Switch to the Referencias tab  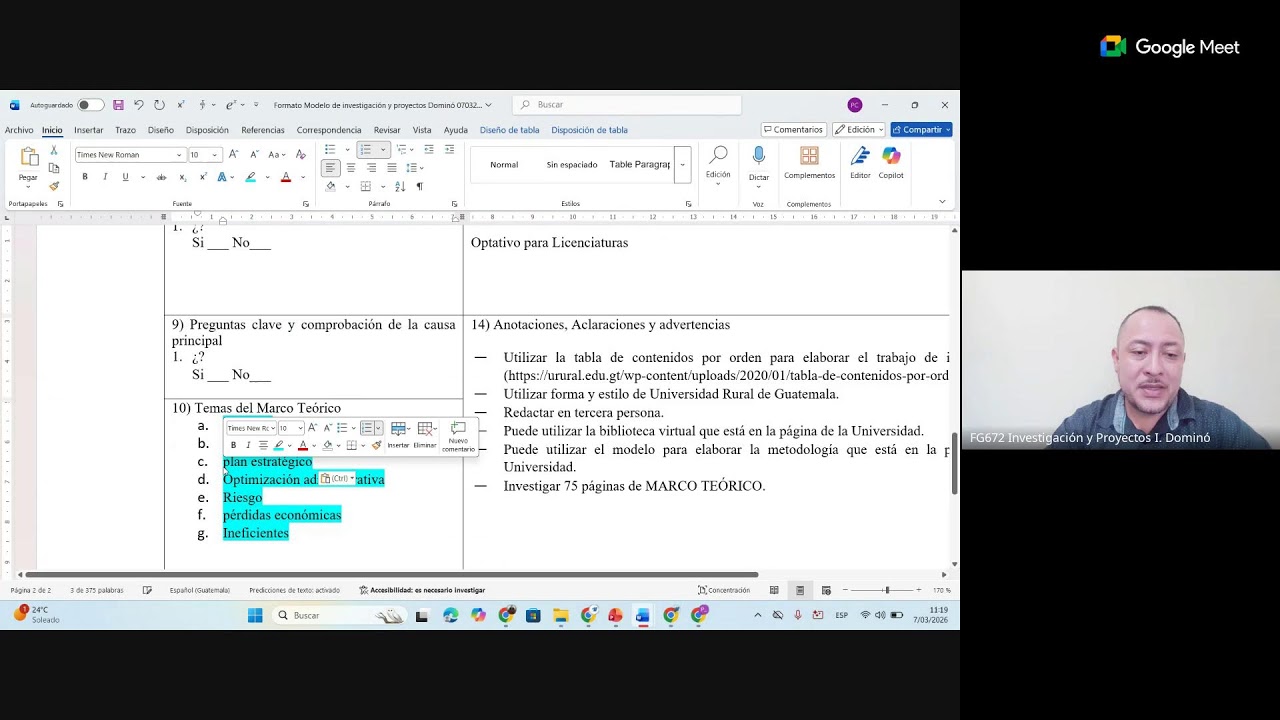tap(263, 130)
